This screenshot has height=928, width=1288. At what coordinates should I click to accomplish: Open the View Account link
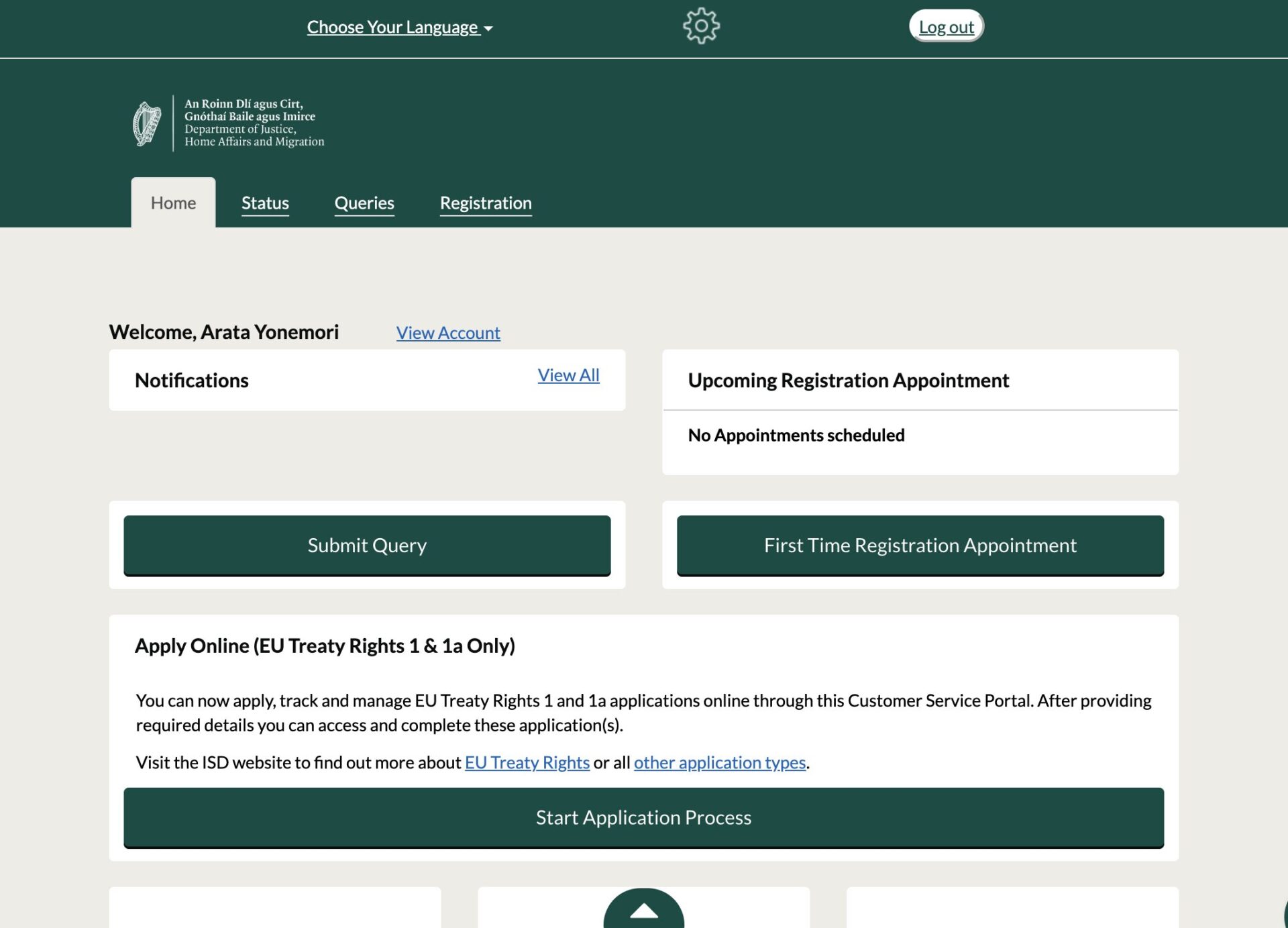pos(448,333)
